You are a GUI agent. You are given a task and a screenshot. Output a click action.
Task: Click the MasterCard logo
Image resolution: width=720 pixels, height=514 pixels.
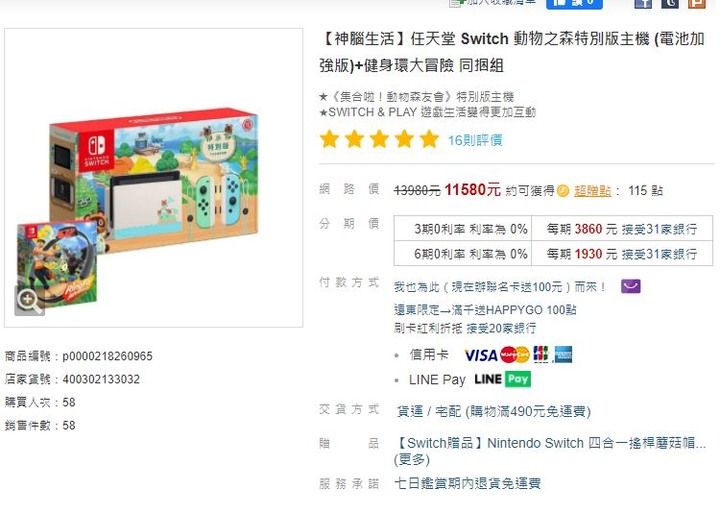[x=515, y=355]
